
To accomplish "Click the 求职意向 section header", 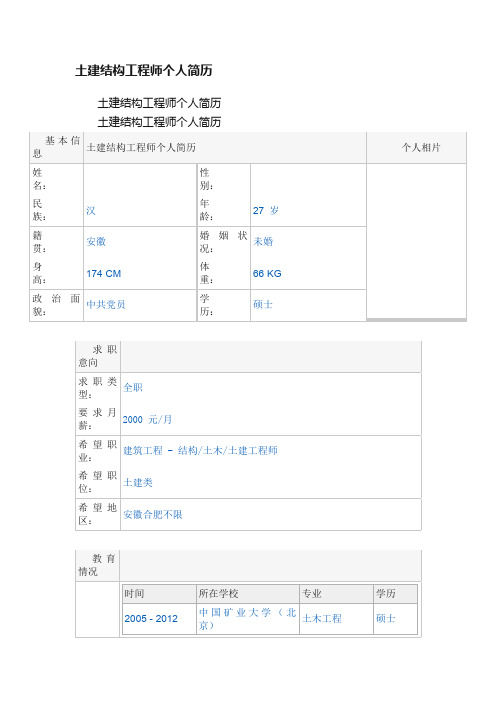I will [x=98, y=356].
